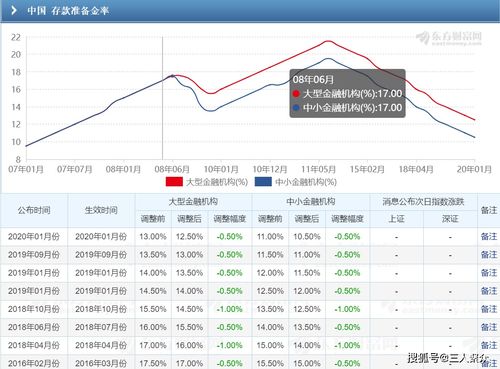Select x-axis label 07年01月
The height and width of the screenshot is (369, 500).
click(x=26, y=169)
